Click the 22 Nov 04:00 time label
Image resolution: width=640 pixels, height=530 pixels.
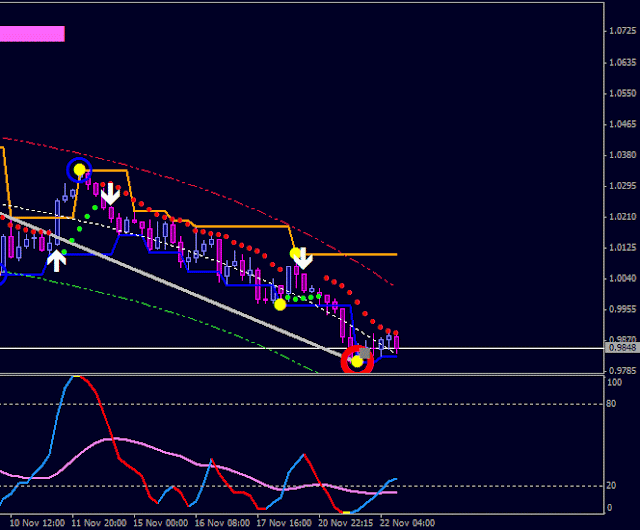(x=407, y=523)
